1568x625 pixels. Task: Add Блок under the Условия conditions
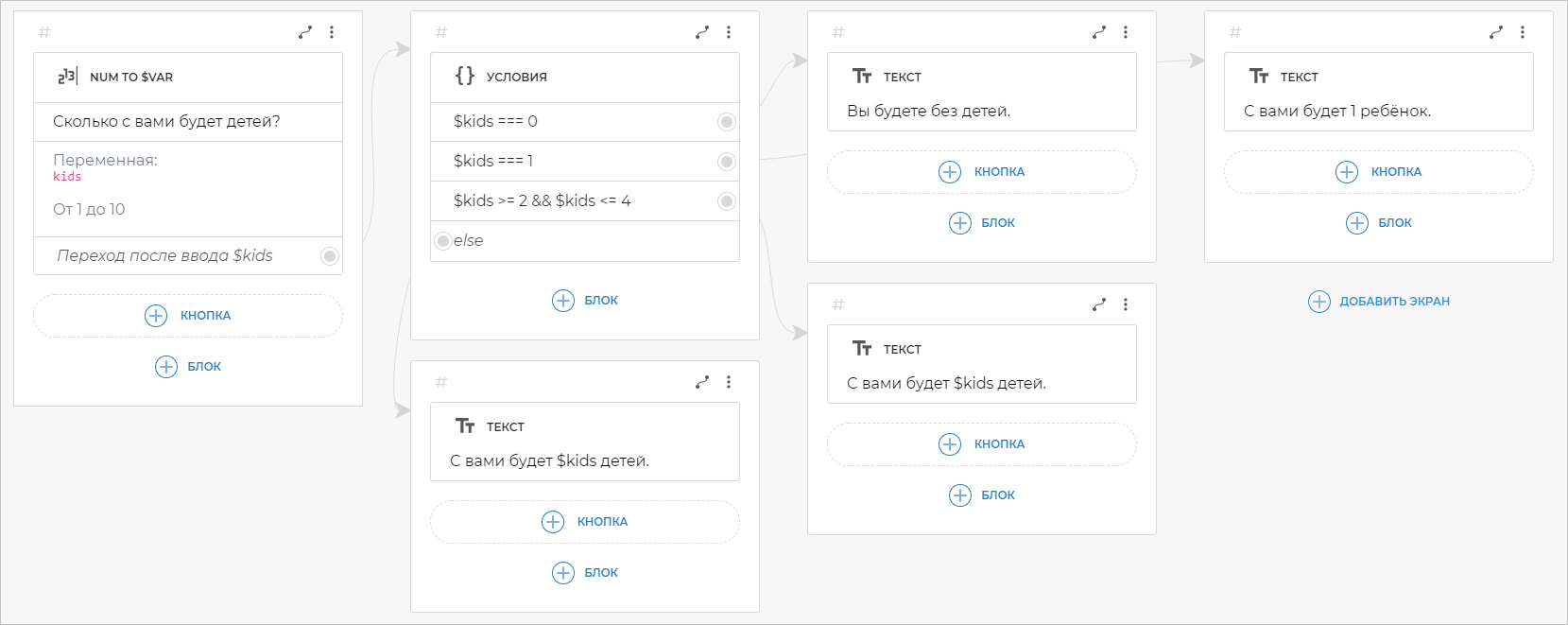pyautogui.click(x=585, y=301)
